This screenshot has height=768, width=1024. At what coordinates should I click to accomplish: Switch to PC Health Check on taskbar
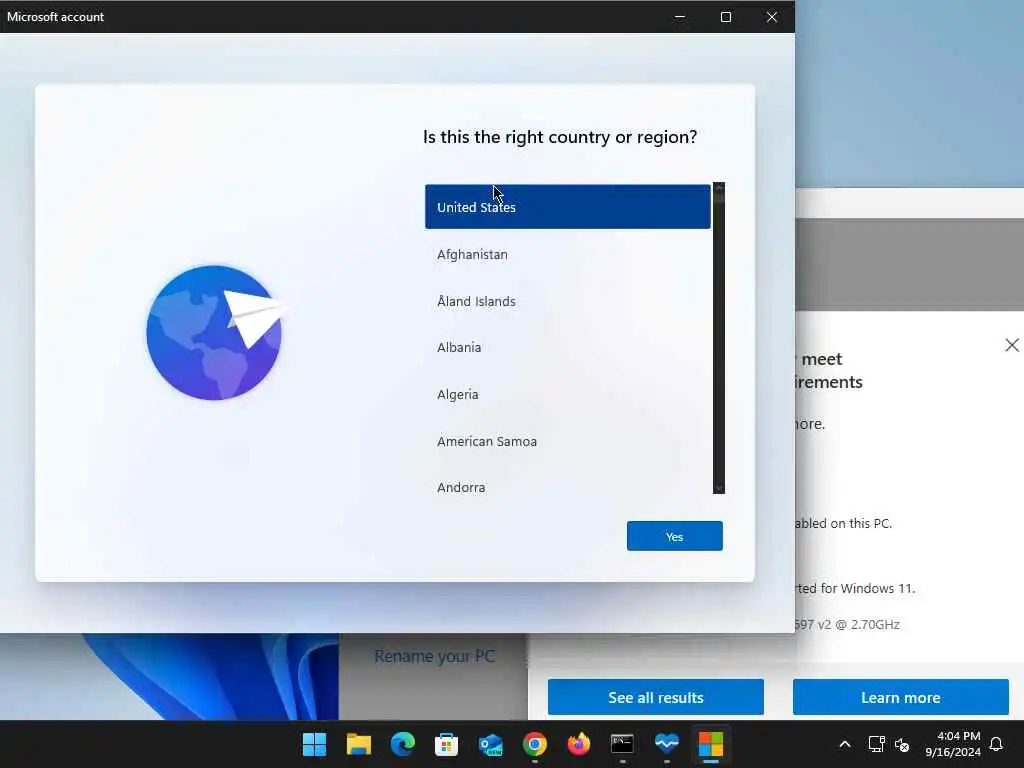tap(667, 744)
